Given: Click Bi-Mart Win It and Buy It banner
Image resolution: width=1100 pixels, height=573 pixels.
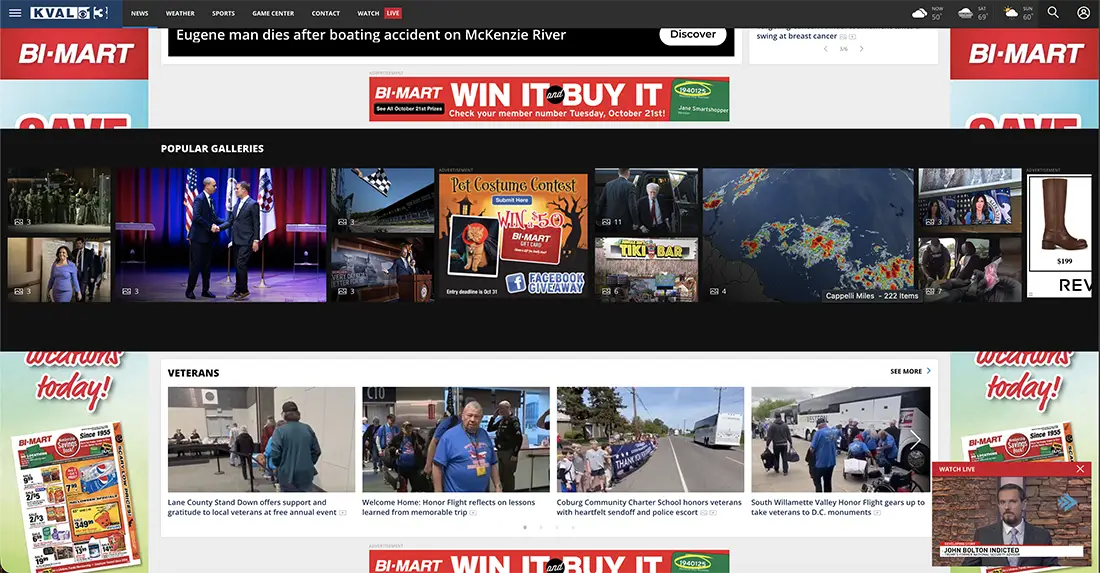Looking at the screenshot, I should pos(549,99).
